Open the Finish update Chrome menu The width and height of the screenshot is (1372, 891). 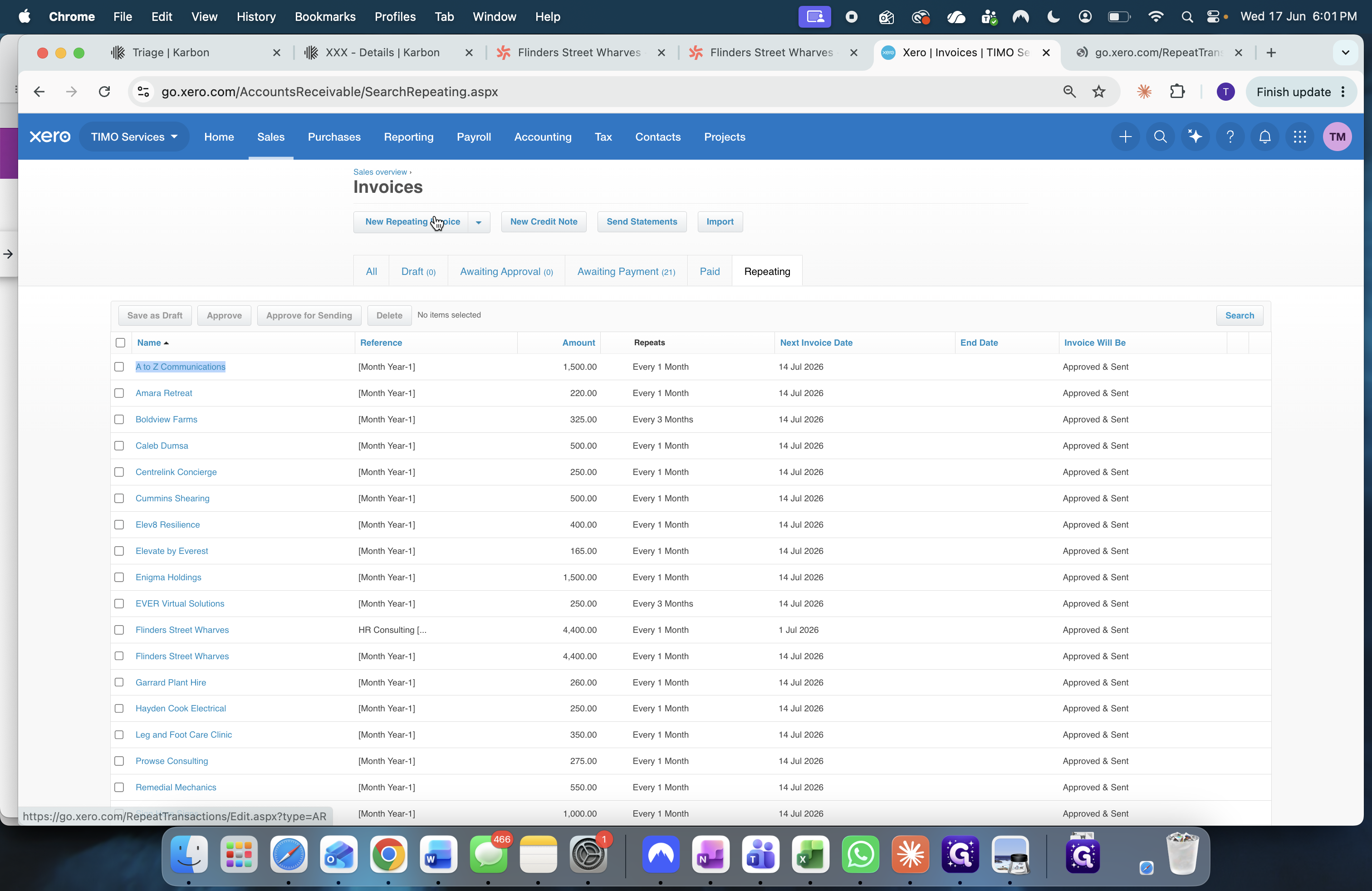(x=1300, y=92)
